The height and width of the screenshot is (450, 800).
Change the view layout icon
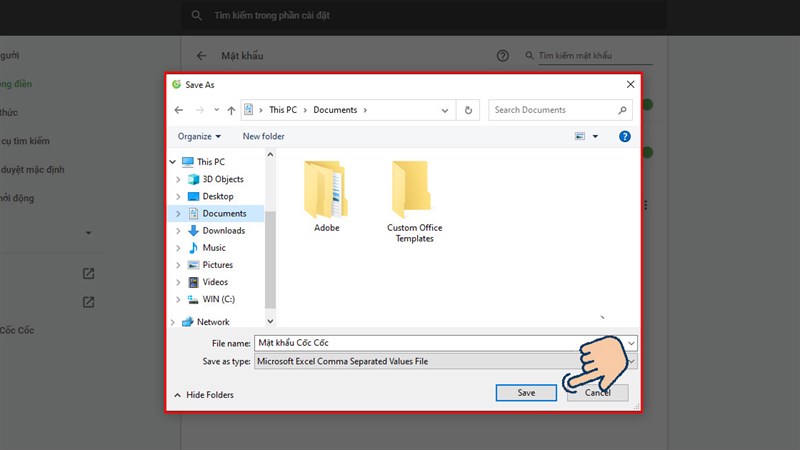click(x=580, y=136)
